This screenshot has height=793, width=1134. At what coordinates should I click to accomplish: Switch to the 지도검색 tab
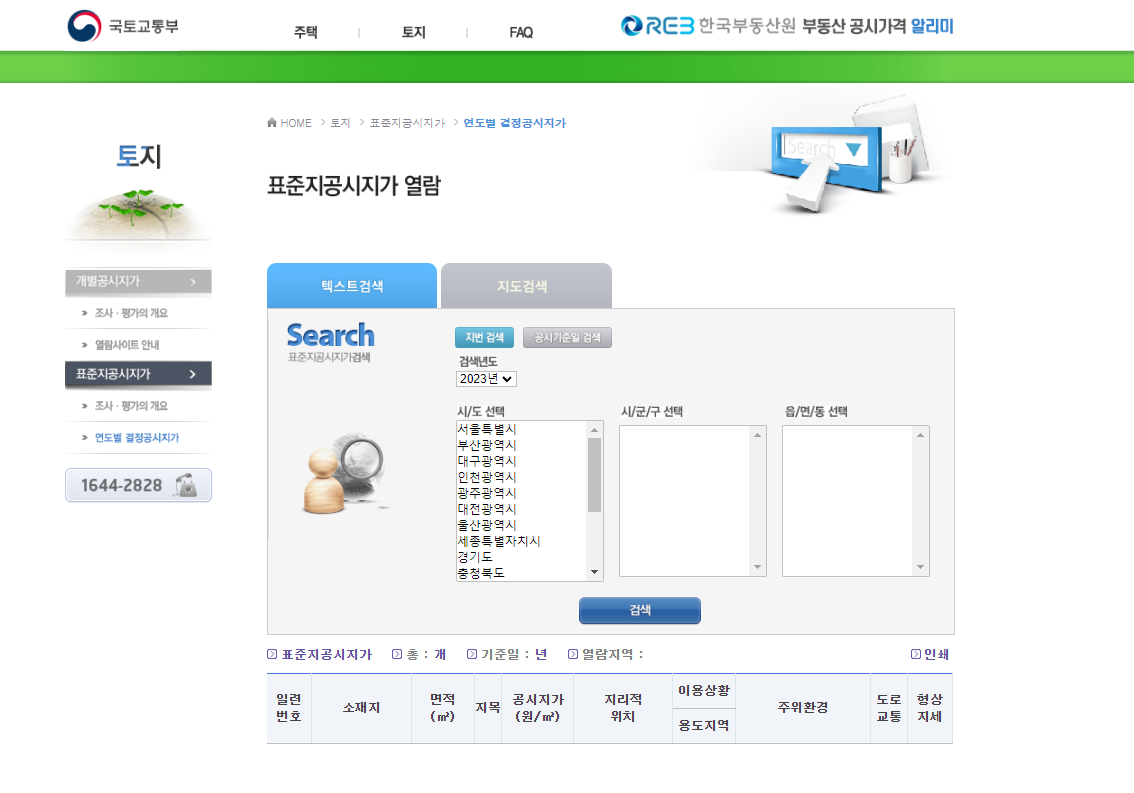pyautogui.click(x=525, y=285)
